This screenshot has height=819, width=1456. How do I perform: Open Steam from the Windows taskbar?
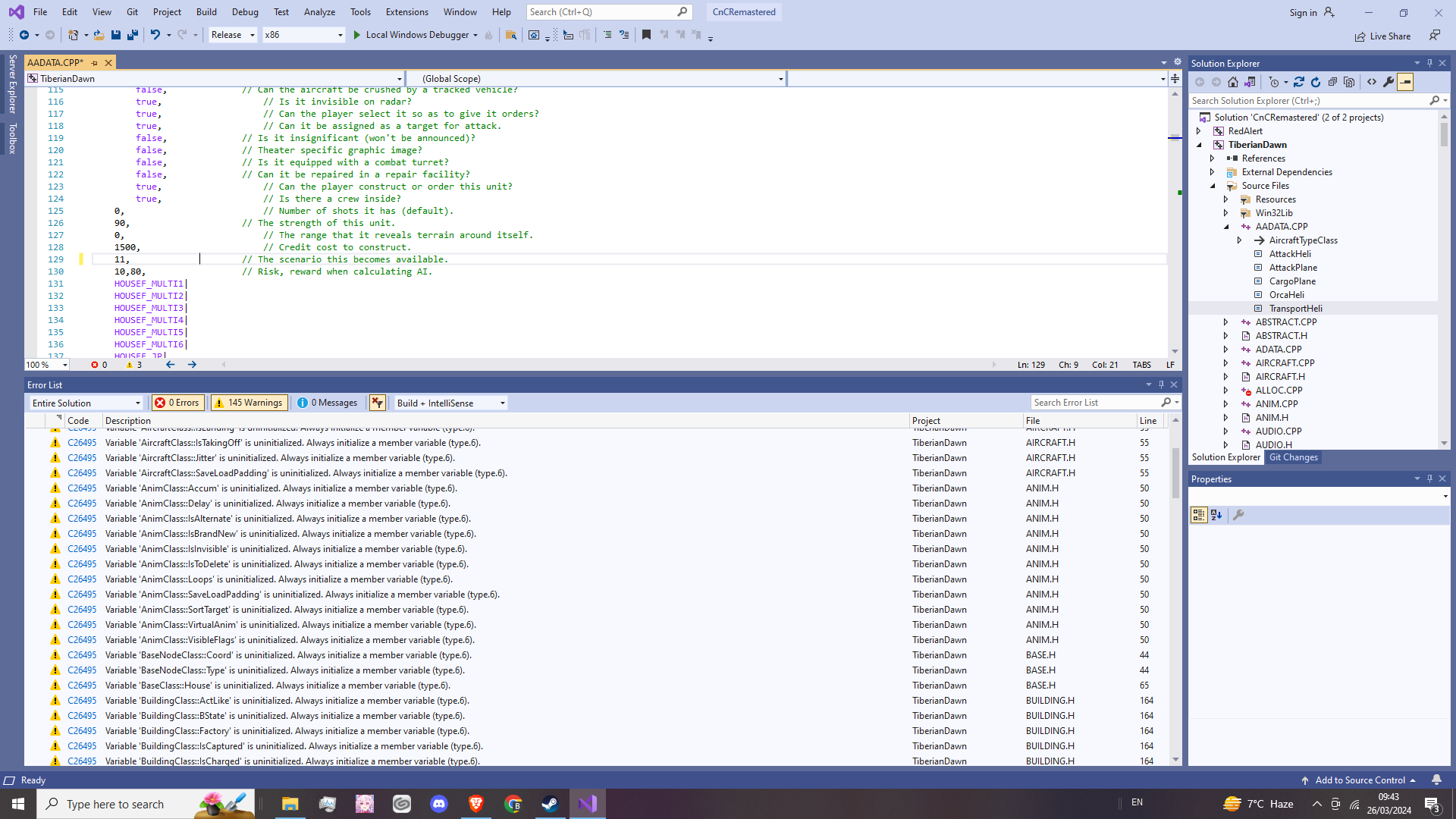pos(550,804)
